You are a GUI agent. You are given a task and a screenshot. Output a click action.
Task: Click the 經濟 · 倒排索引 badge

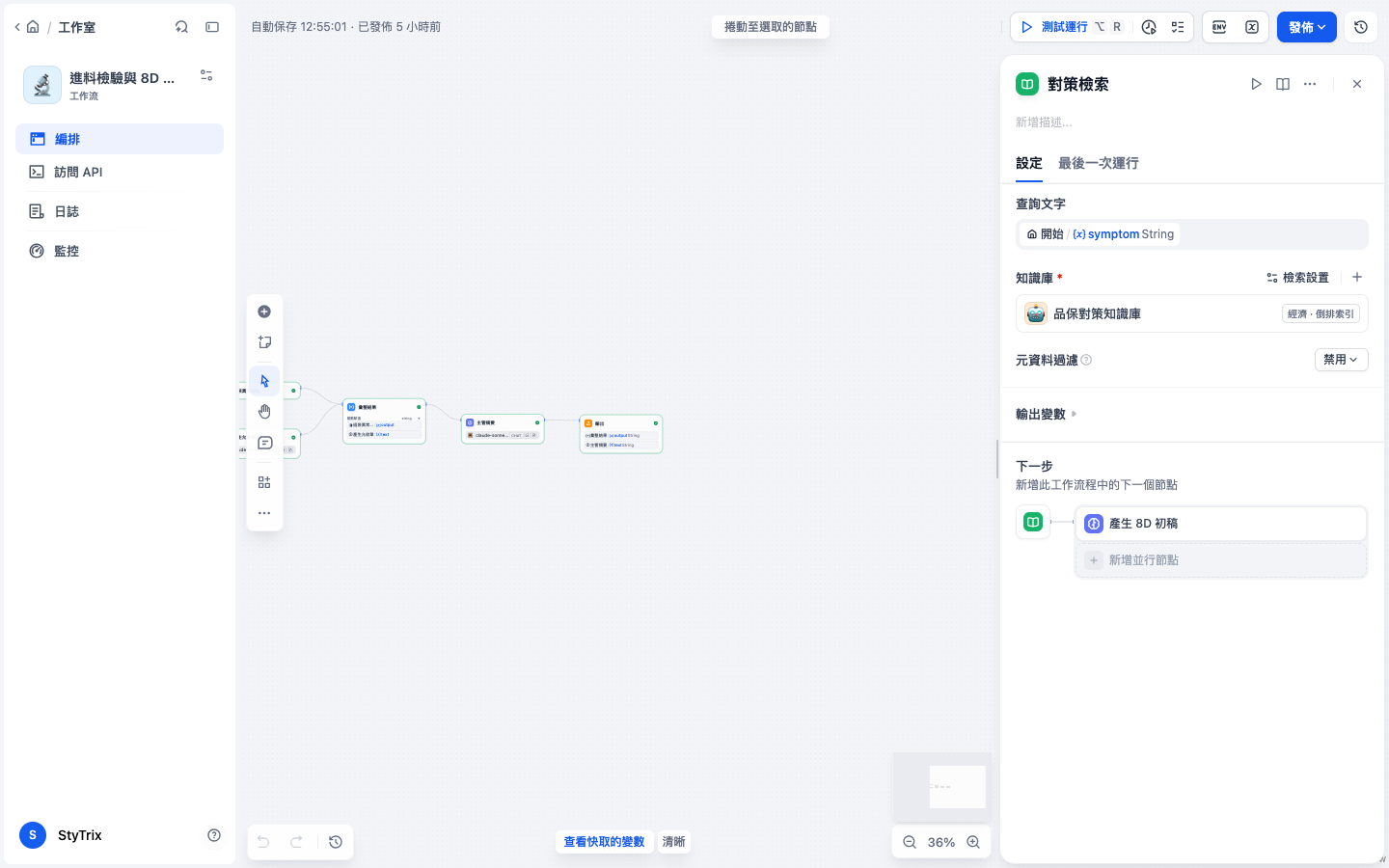point(1321,313)
